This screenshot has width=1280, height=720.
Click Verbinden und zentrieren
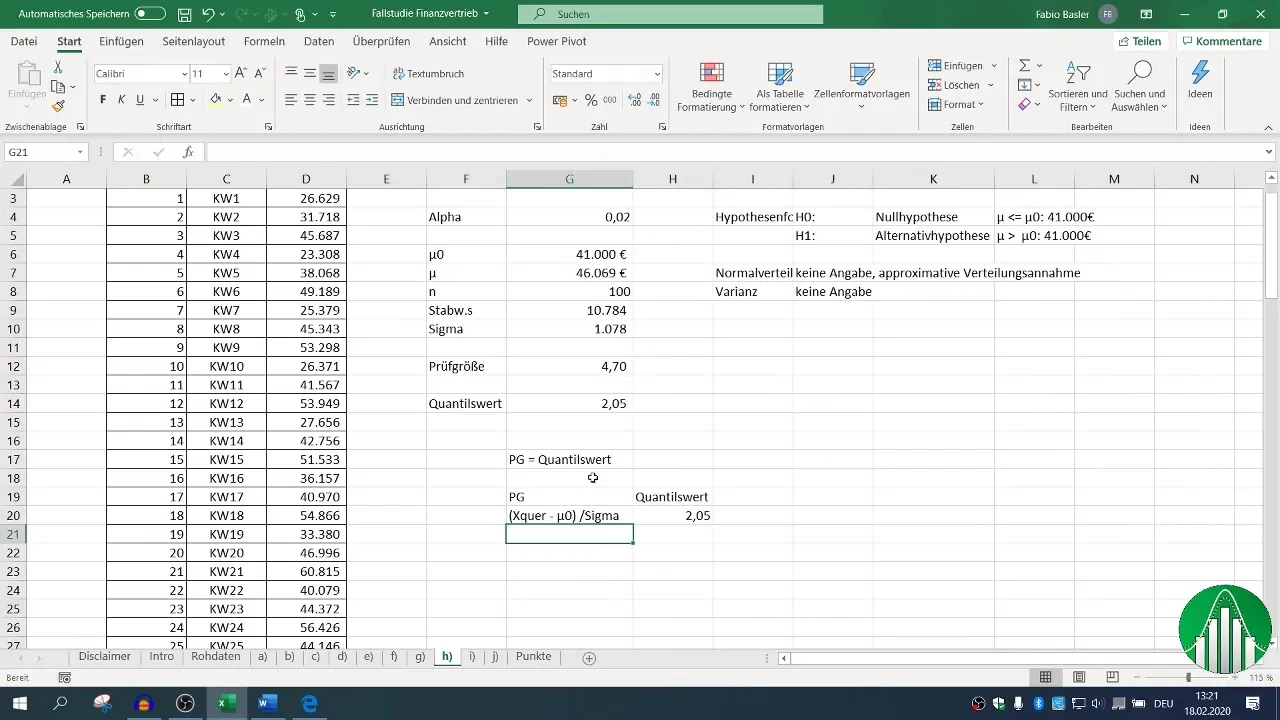pyautogui.click(x=455, y=100)
